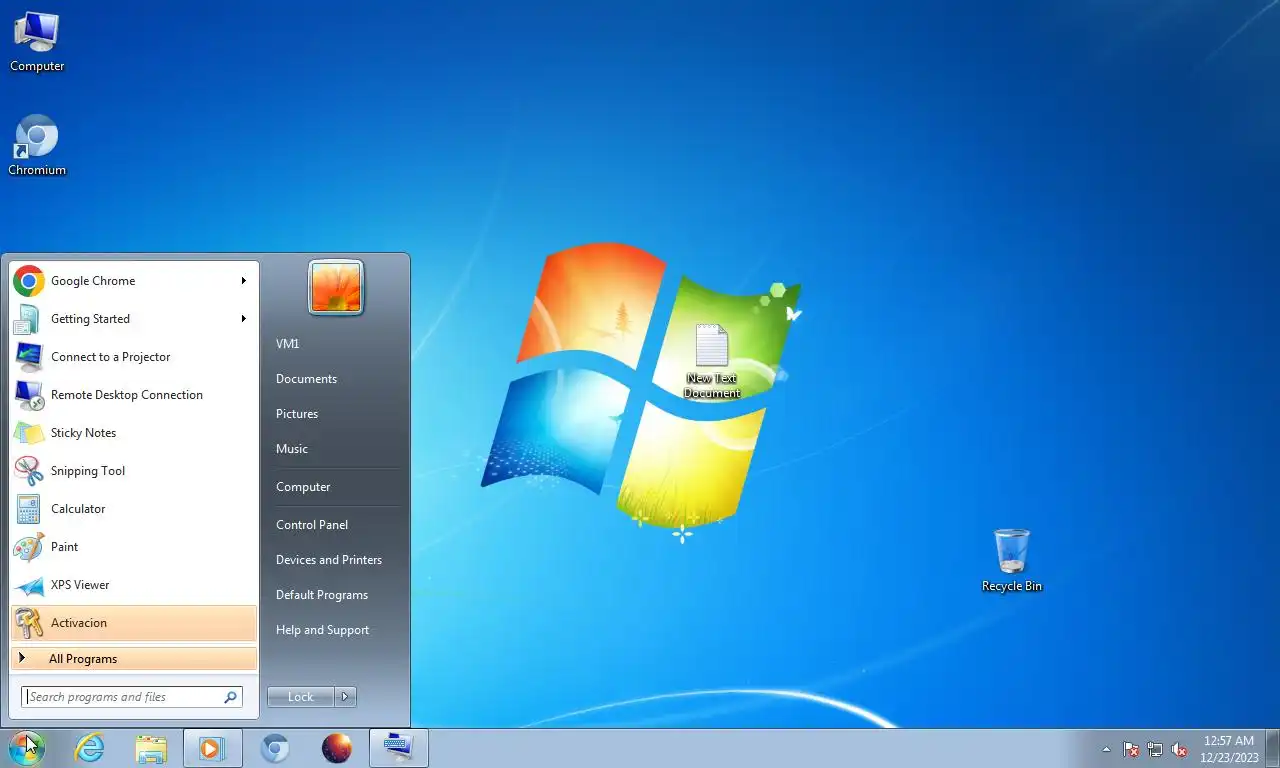Click the Lock button

coord(301,697)
